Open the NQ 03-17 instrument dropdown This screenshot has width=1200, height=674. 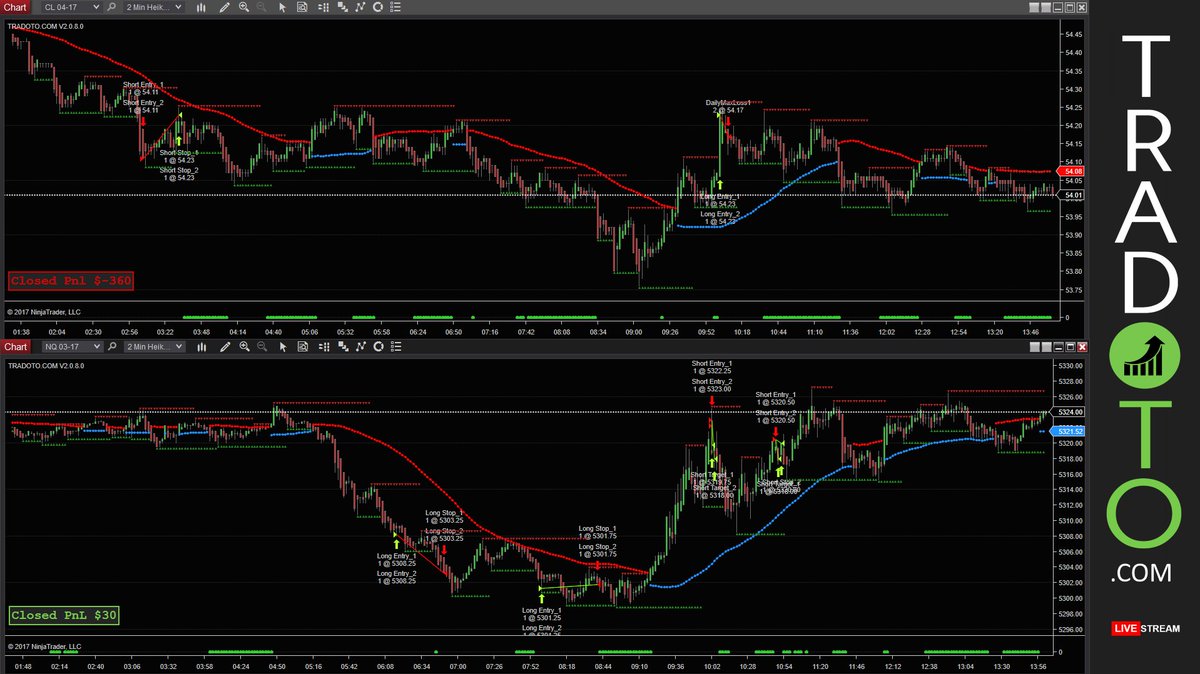(71, 346)
